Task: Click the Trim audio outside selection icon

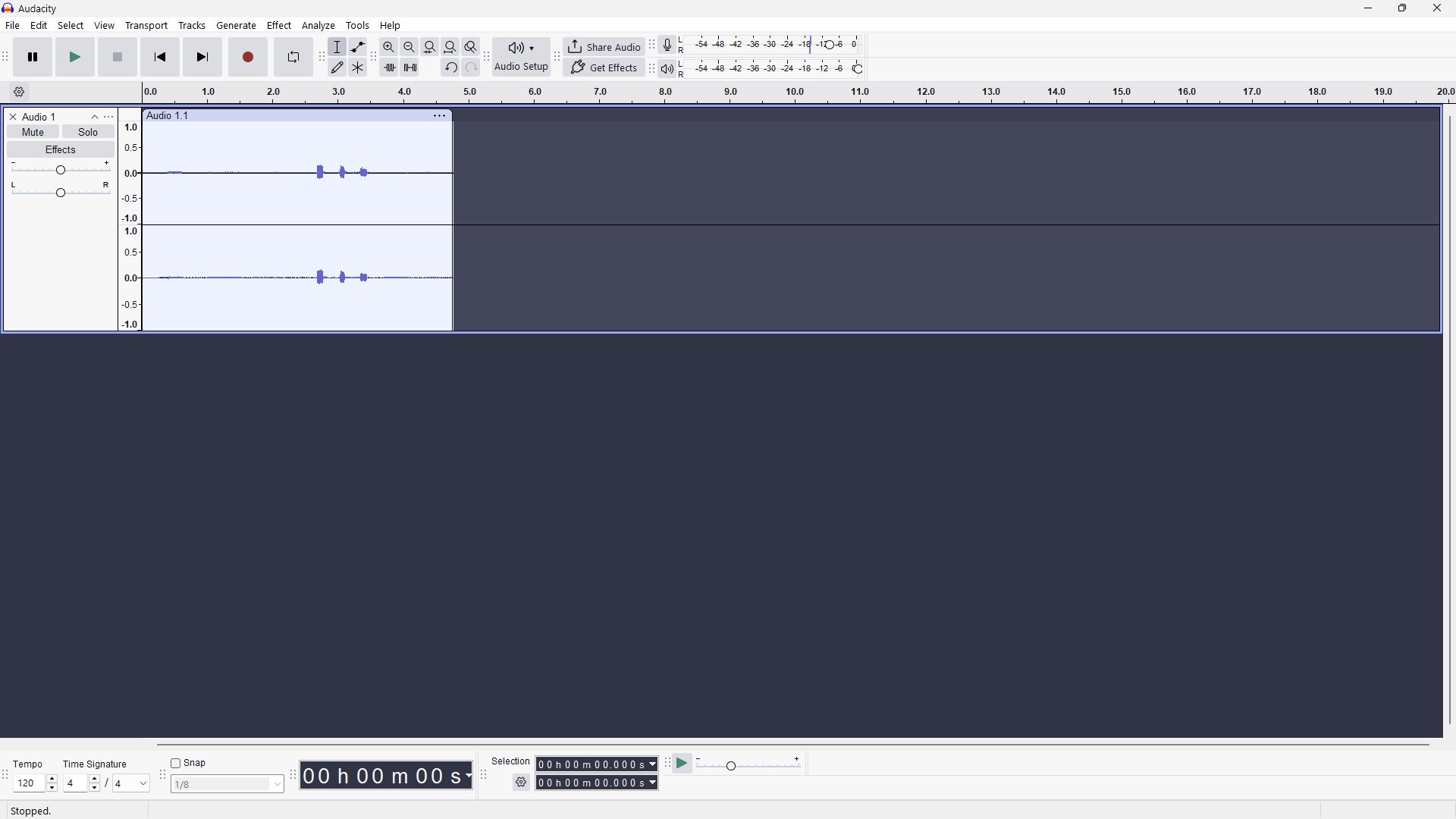Action: (390, 67)
